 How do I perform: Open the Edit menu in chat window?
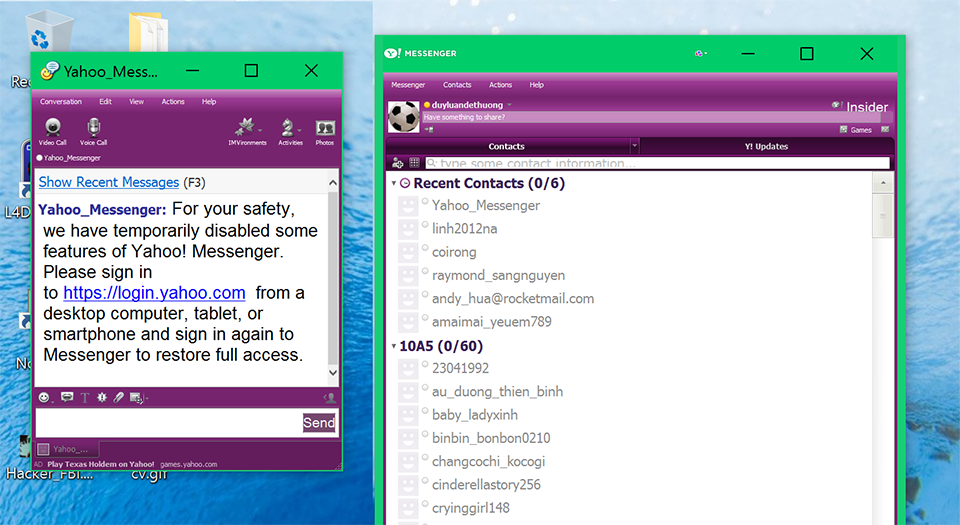point(105,102)
